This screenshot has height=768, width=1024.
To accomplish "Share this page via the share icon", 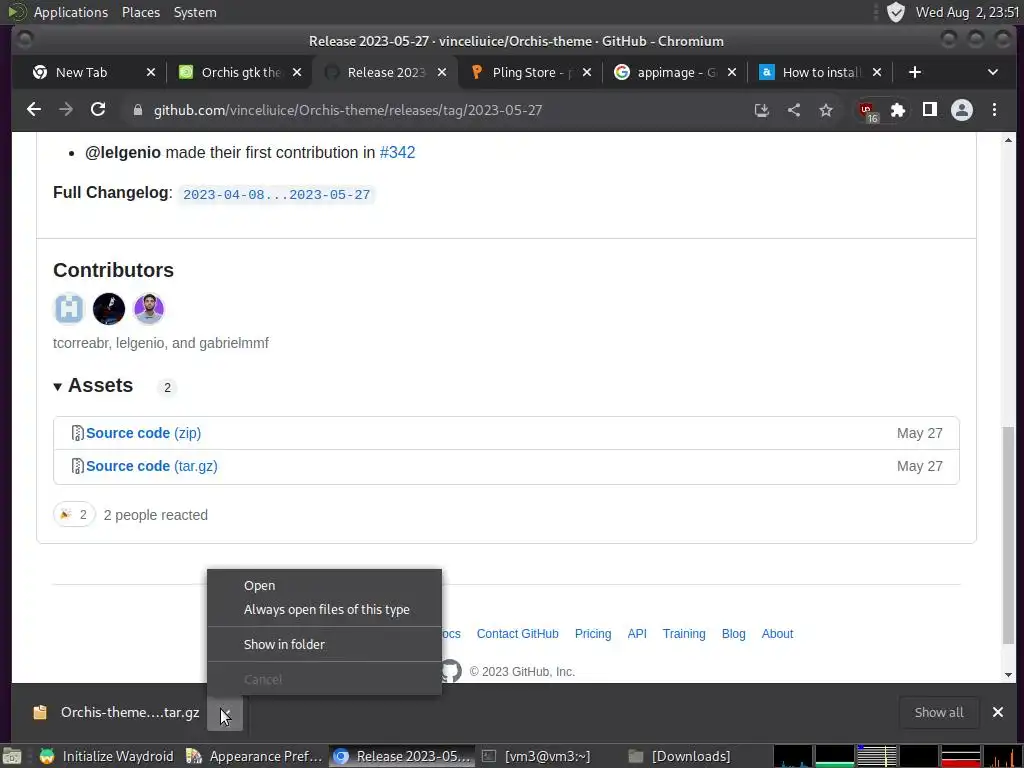I will pos(793,110).
